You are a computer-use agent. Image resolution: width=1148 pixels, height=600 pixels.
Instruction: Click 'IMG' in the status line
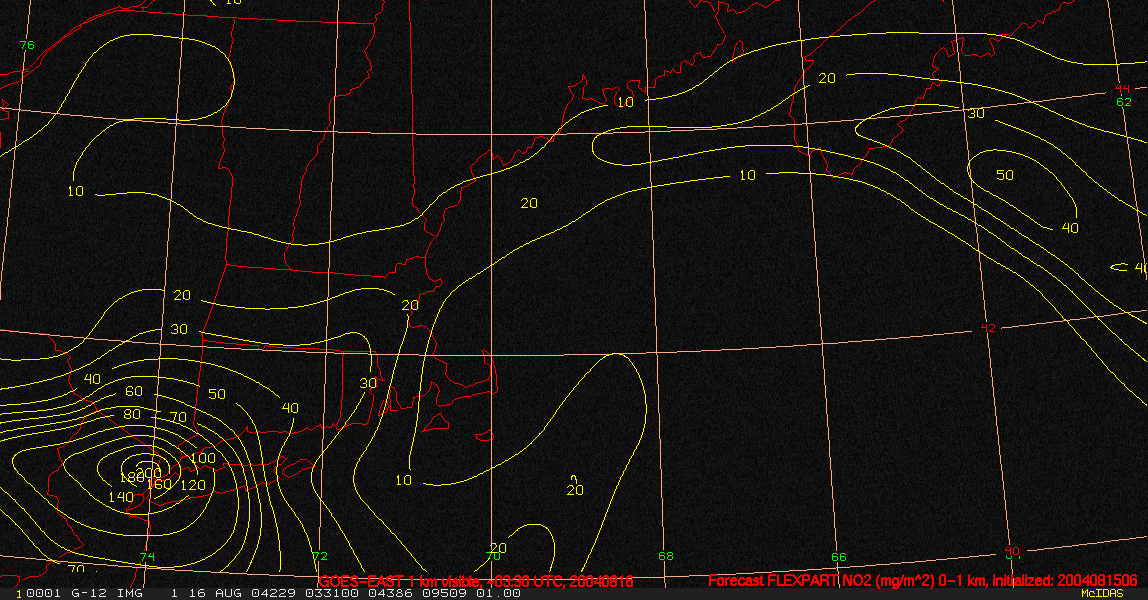point(130,593)
